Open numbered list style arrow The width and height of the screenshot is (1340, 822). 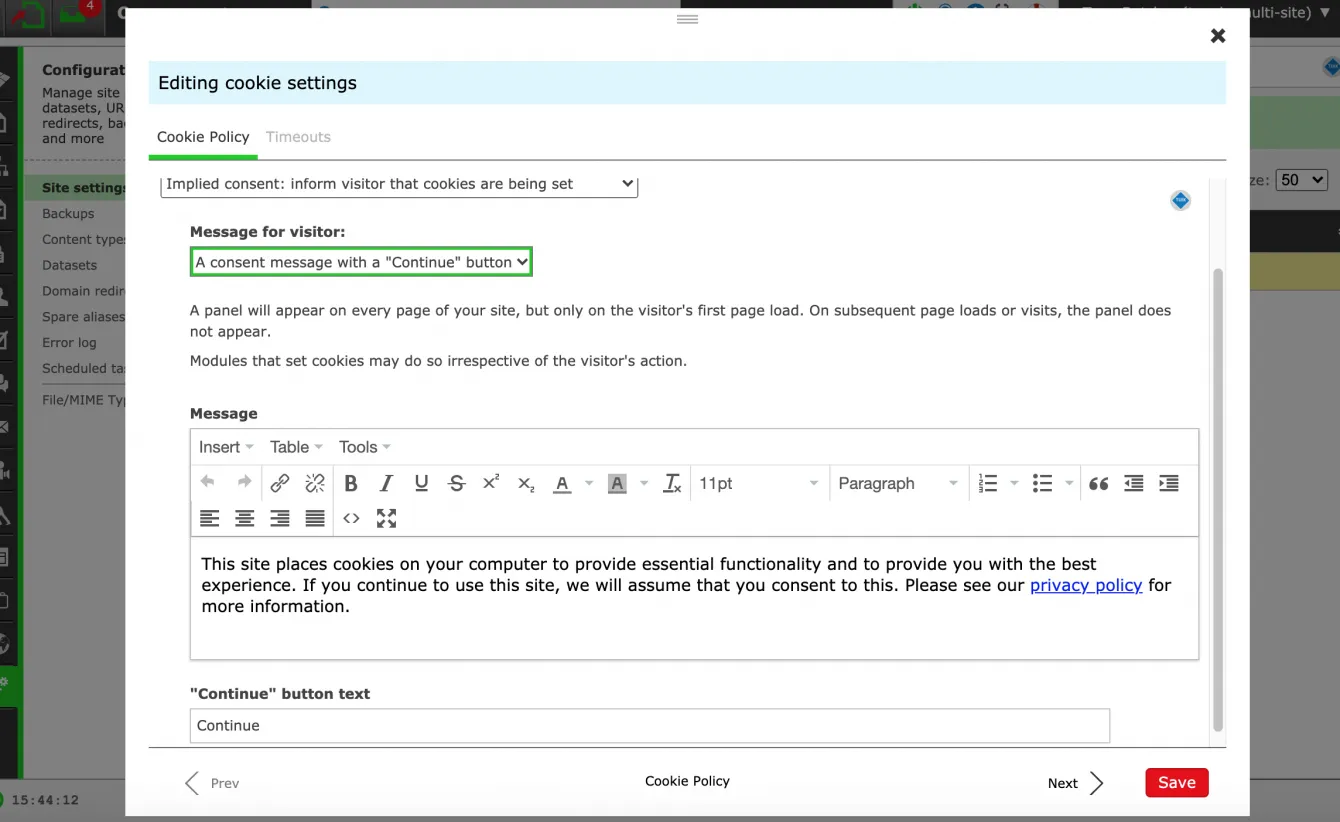click(x=1014, y=483)
